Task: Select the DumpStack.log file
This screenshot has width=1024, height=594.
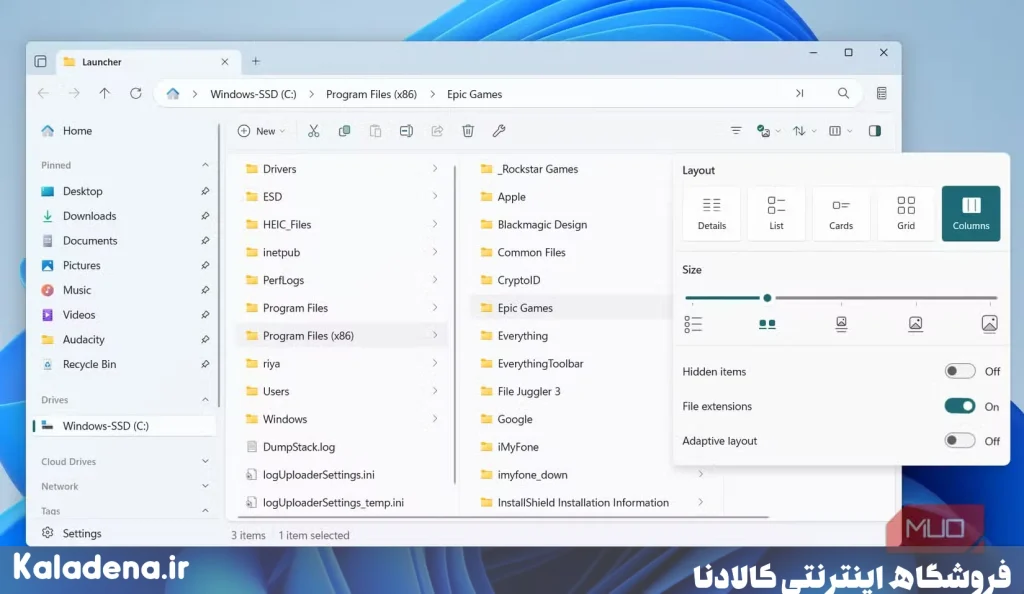Action: point(342,447)
